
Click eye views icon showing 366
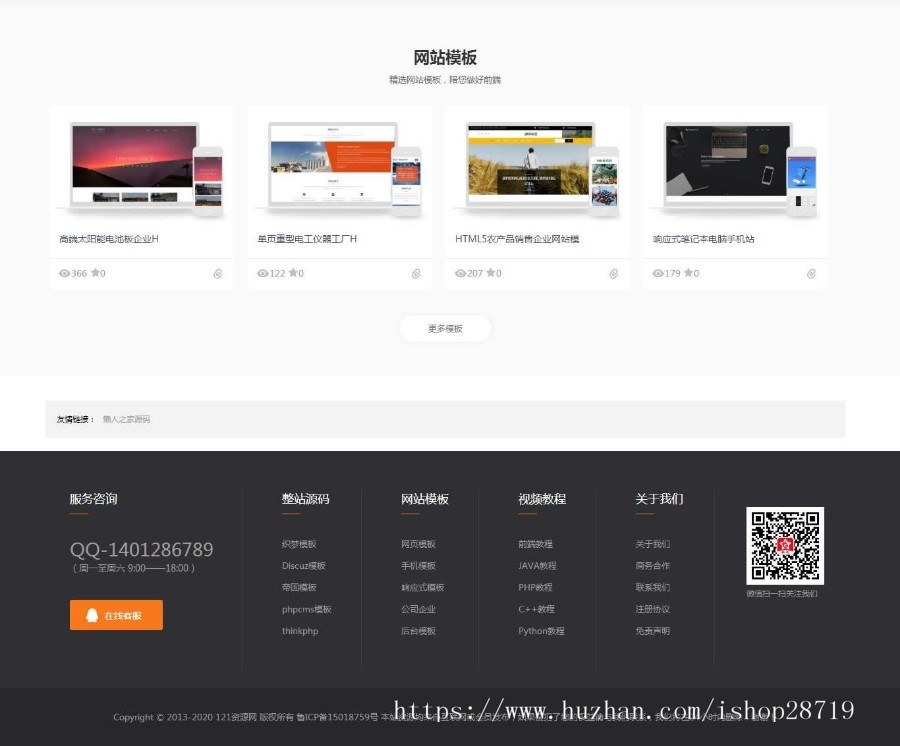coord(64,273)
